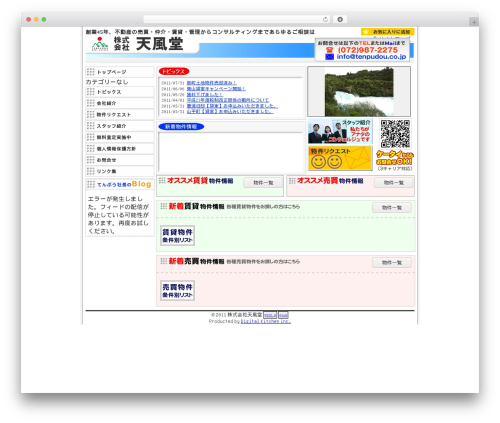The image size is (500, 423).
Task: Open the topic dated 2011/05/26
Action: pyautogui.click(x=204, y=94)
